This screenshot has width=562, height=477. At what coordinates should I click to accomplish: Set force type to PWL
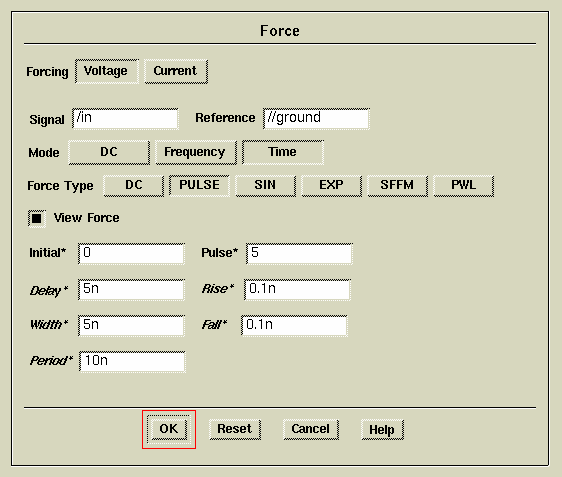click(463, 186)
